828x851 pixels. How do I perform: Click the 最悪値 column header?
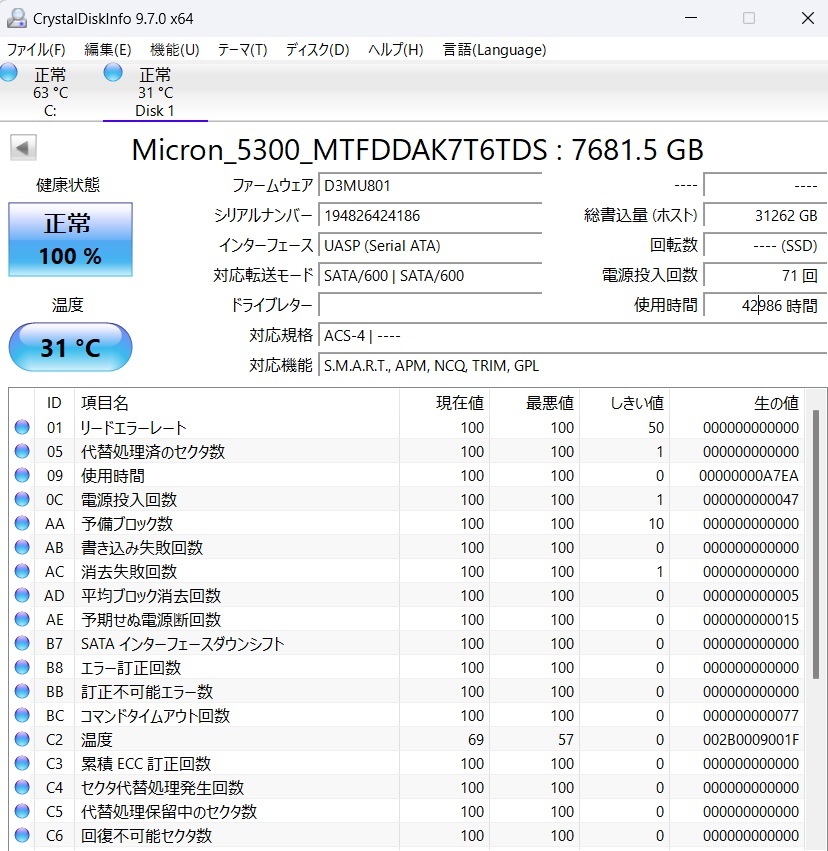tap(534, 403)
